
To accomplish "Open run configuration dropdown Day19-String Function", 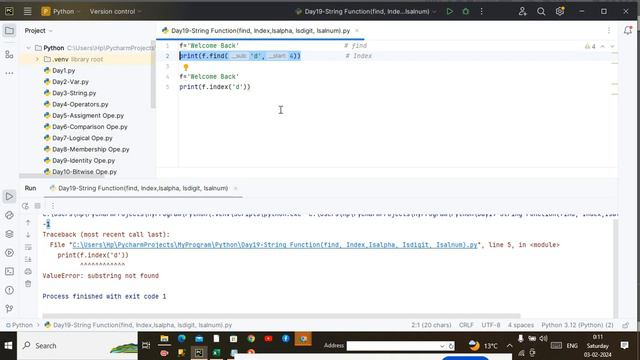I will pos(366,11).
